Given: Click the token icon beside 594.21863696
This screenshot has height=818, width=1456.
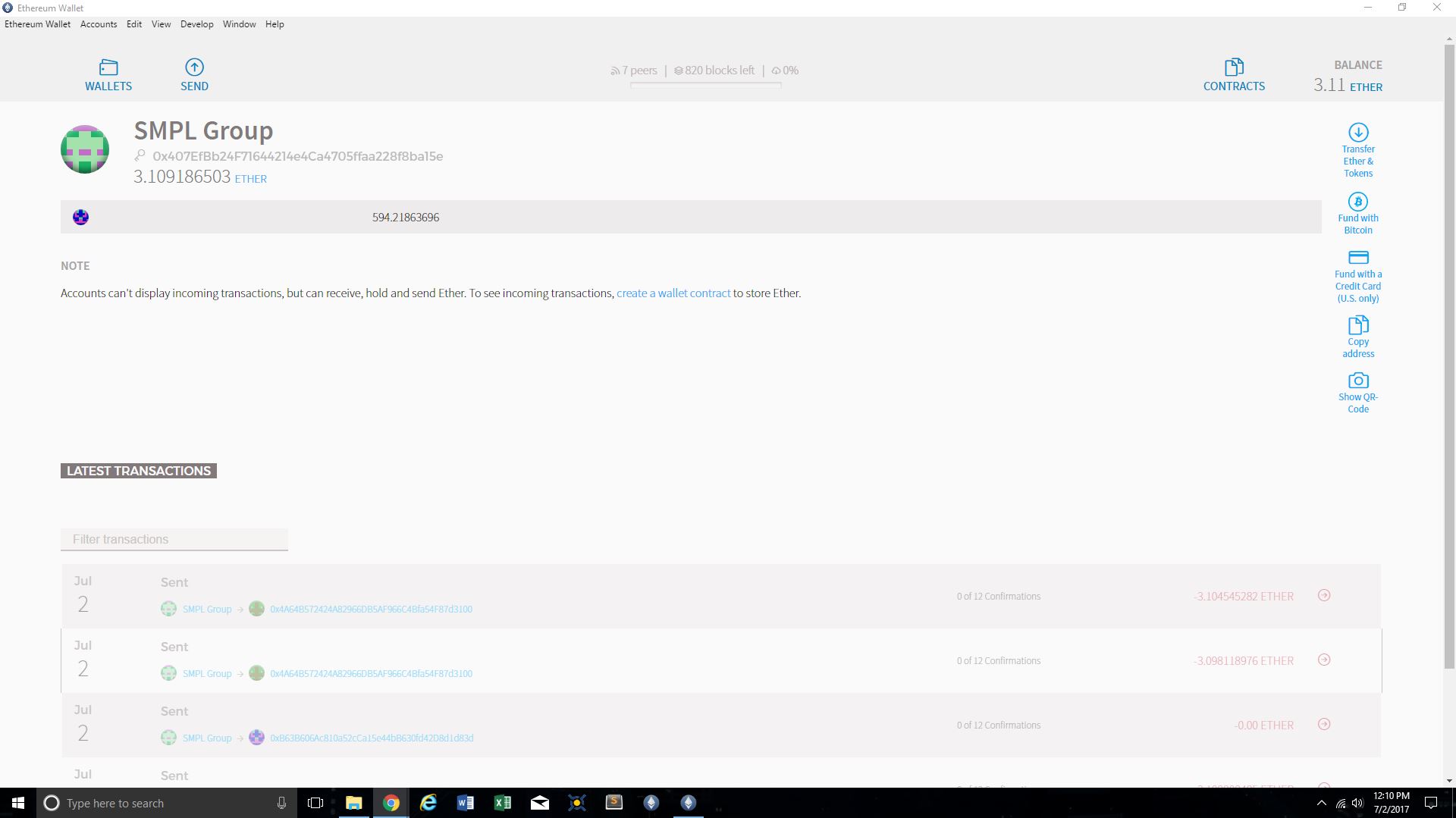Looking at the screenshot, I should click(x=81, y=218).
